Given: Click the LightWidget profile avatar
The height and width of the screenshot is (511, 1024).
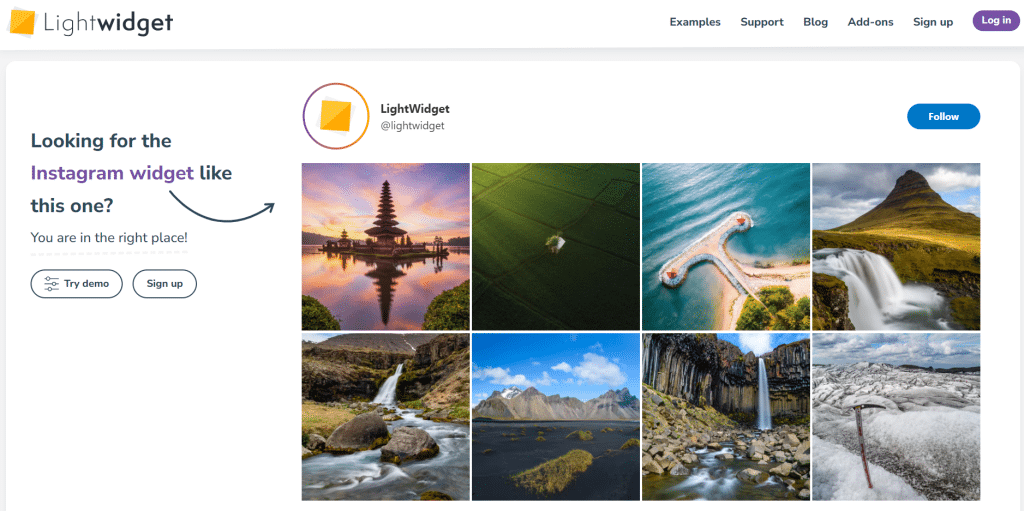Looking at the screenshot, I should (x=336, y=116).
